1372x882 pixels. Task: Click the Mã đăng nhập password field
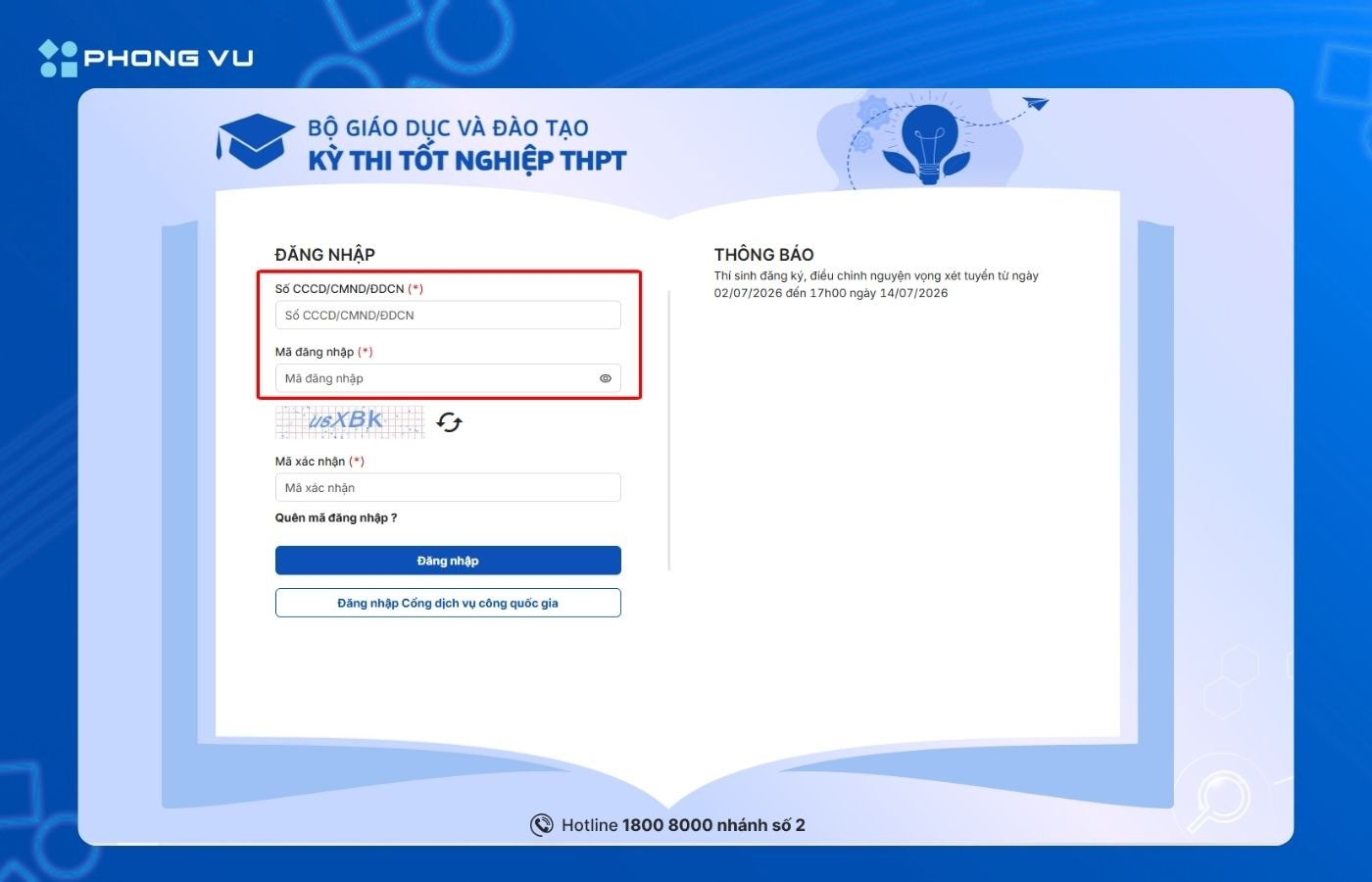[x=448, y=378]
